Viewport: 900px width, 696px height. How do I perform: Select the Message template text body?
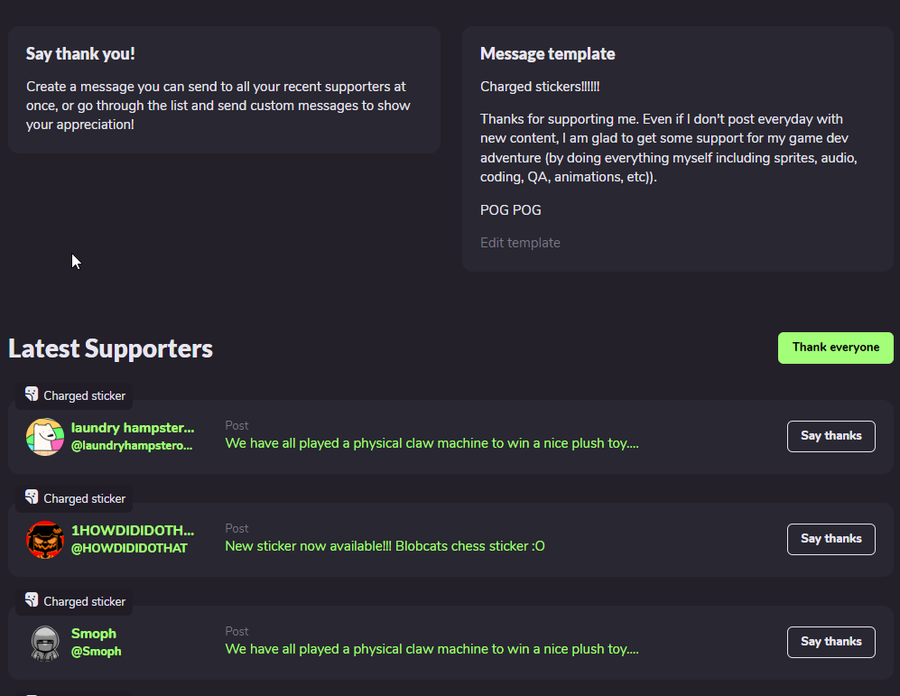[x=669, y=148]
